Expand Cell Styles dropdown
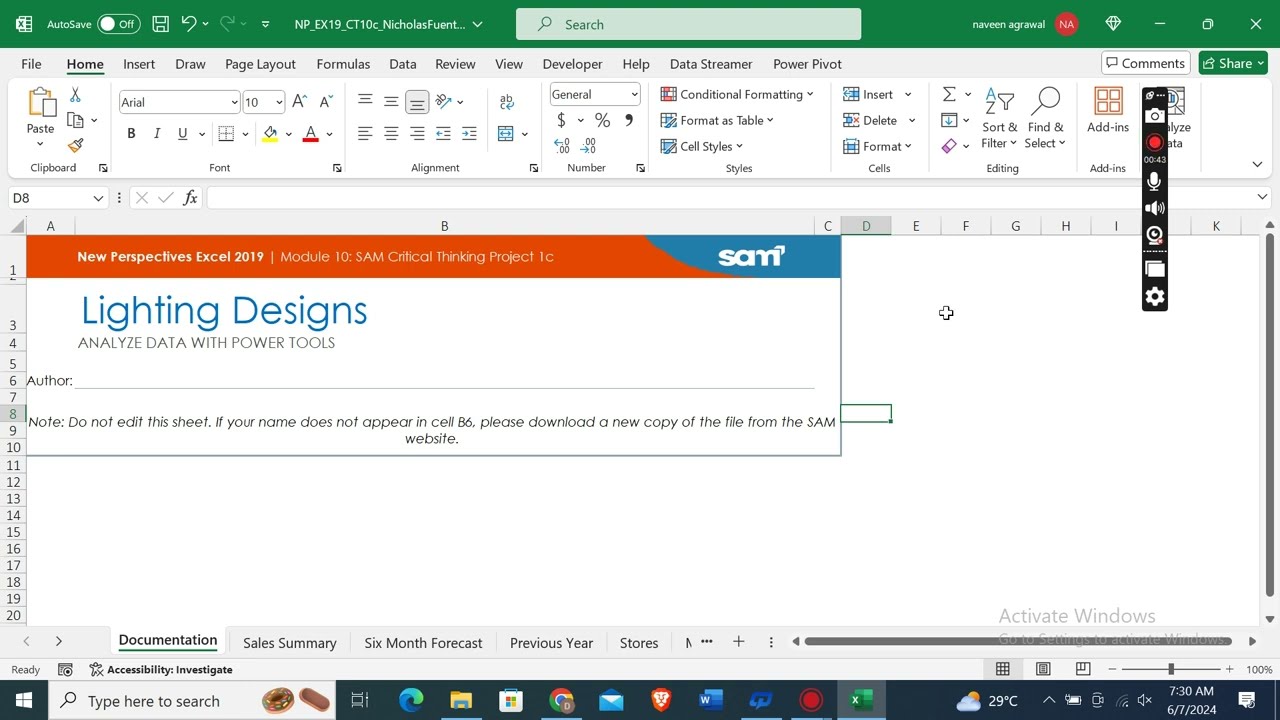 click(x=739, y=146)
